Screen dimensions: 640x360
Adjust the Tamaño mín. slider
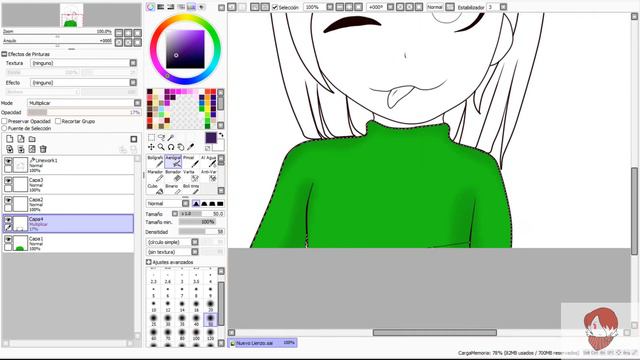197,222
